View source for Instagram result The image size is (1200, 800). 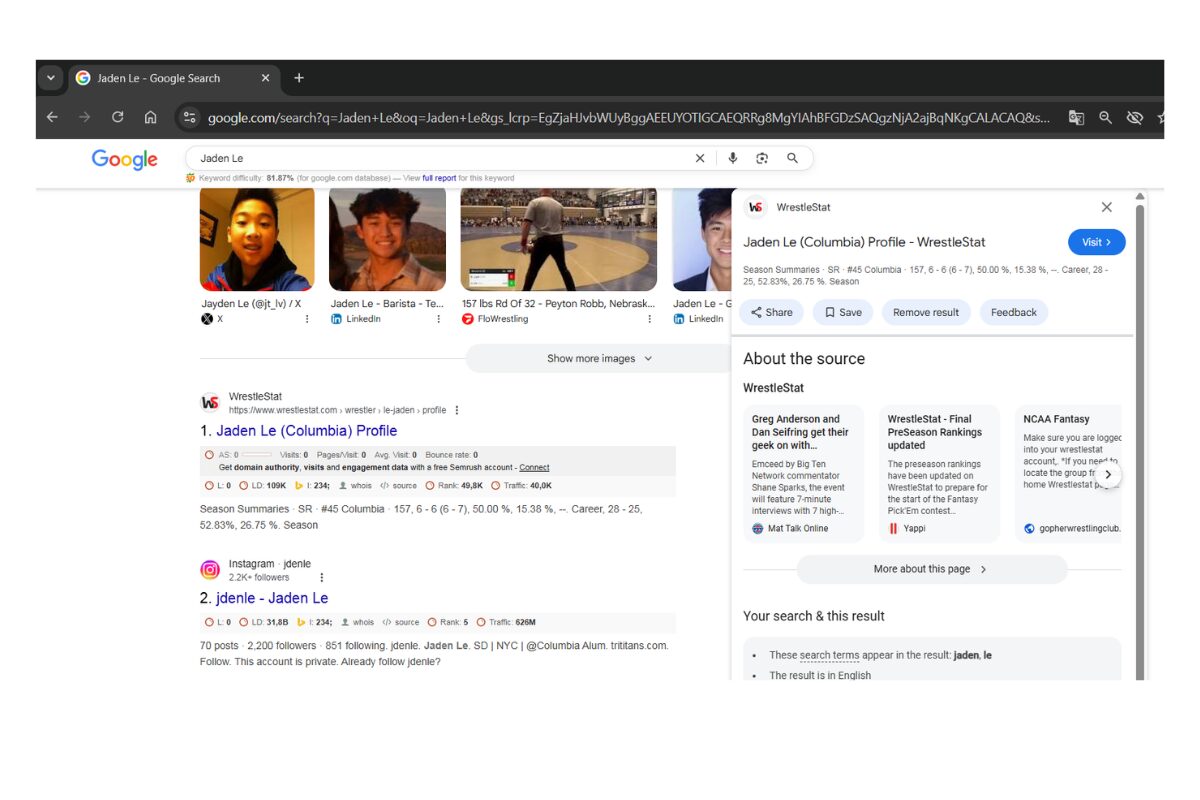(401, 622)
